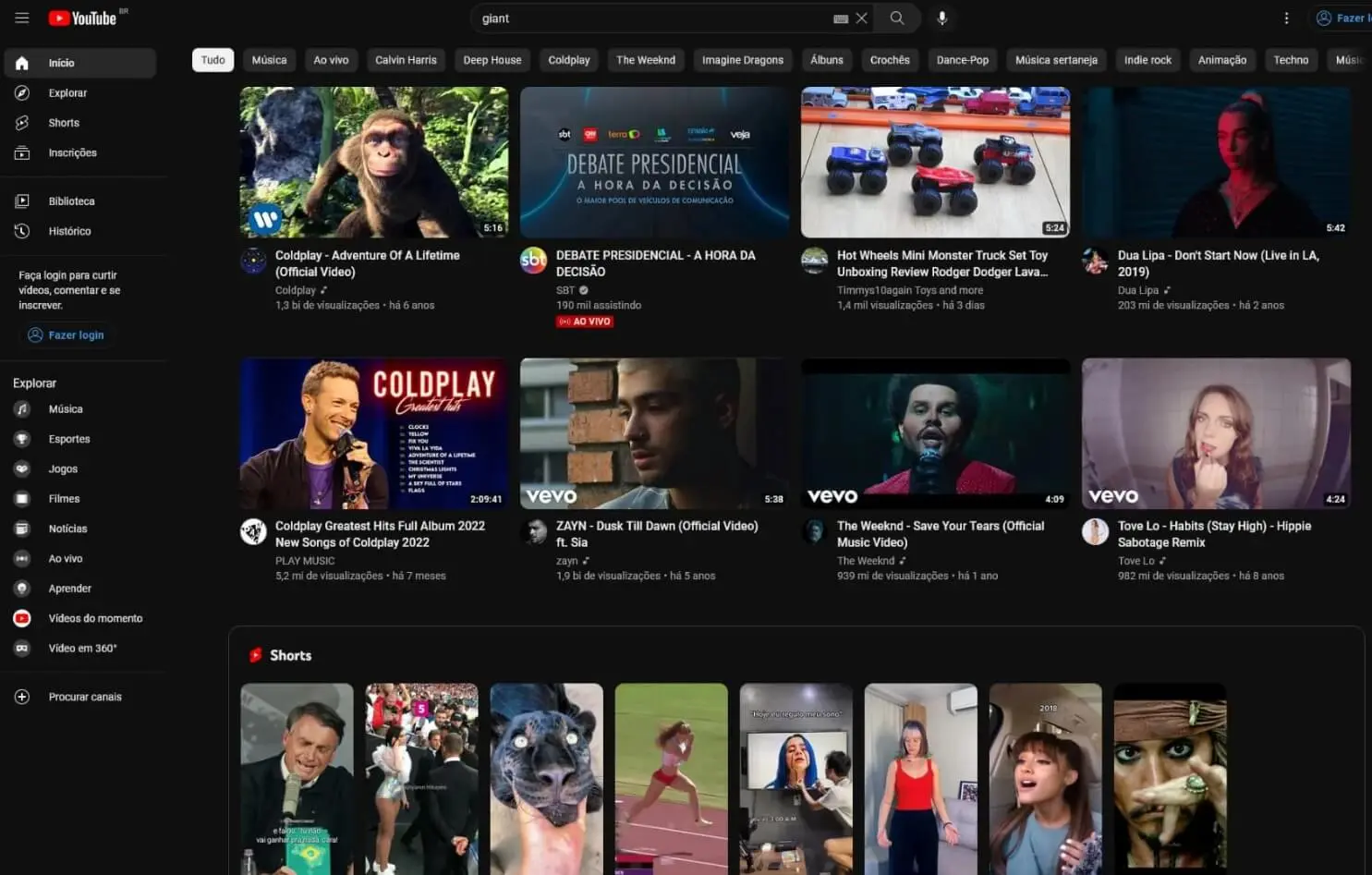Open the Explorar section
Screen dimensions: 1372x875
(x=68, y=92)
